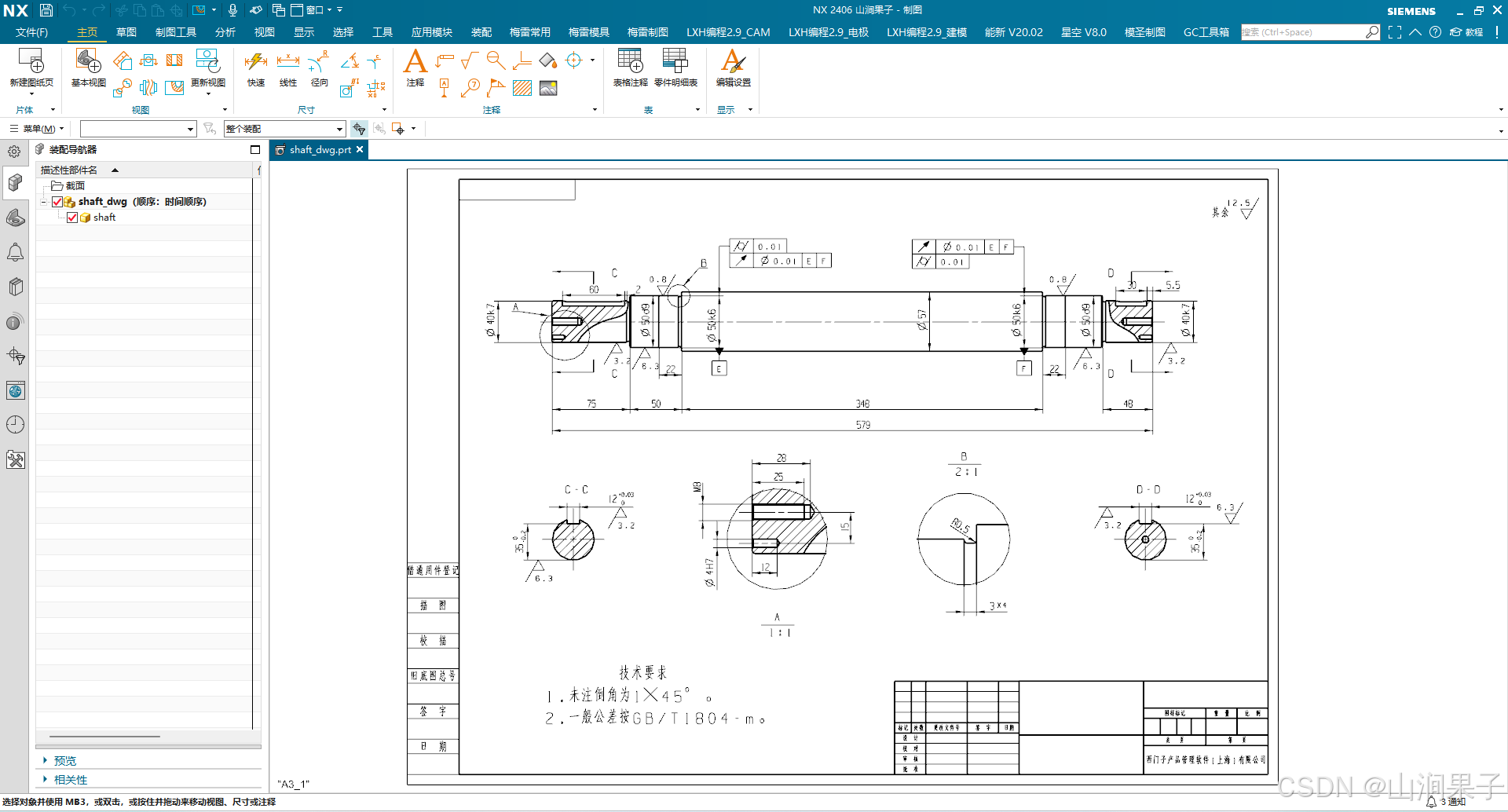
Task: Insert a Detail View from ribbon
Action: 122,88
